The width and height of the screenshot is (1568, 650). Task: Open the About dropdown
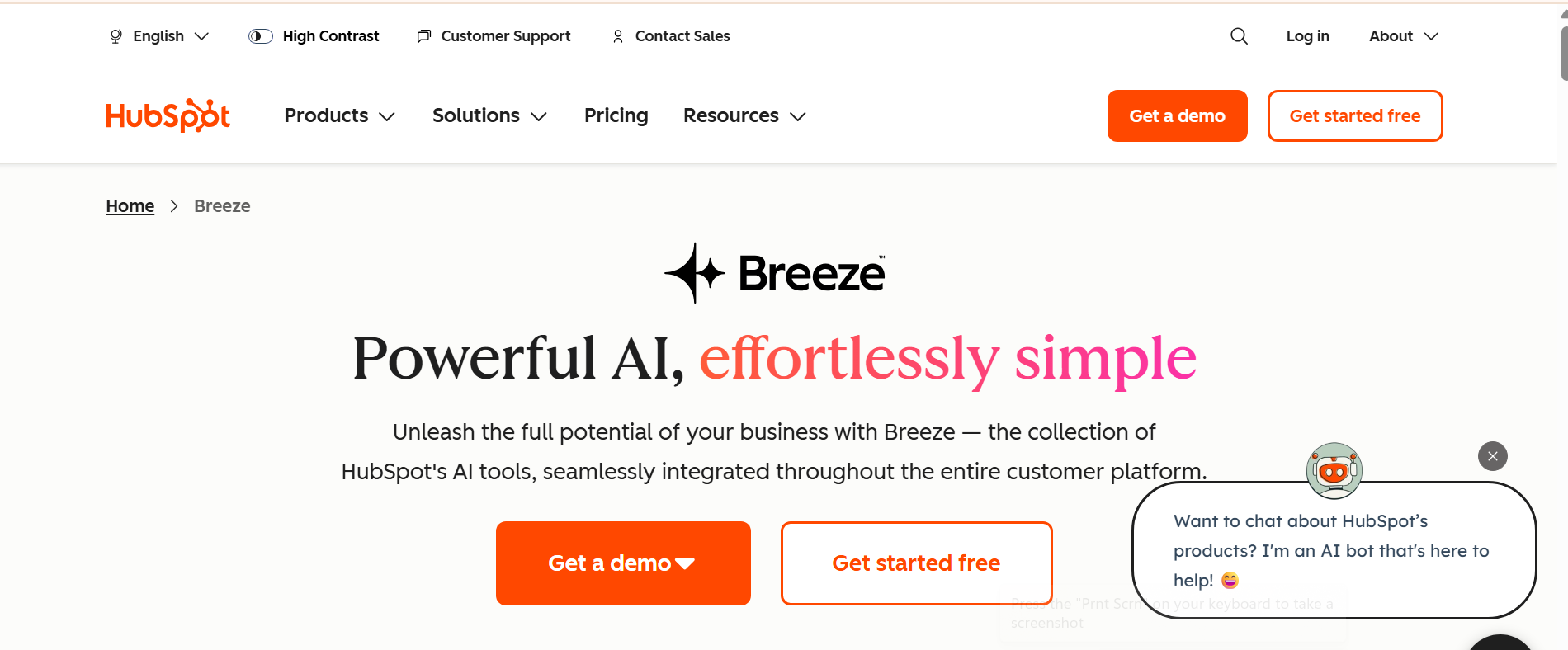tap(1402, 36)
